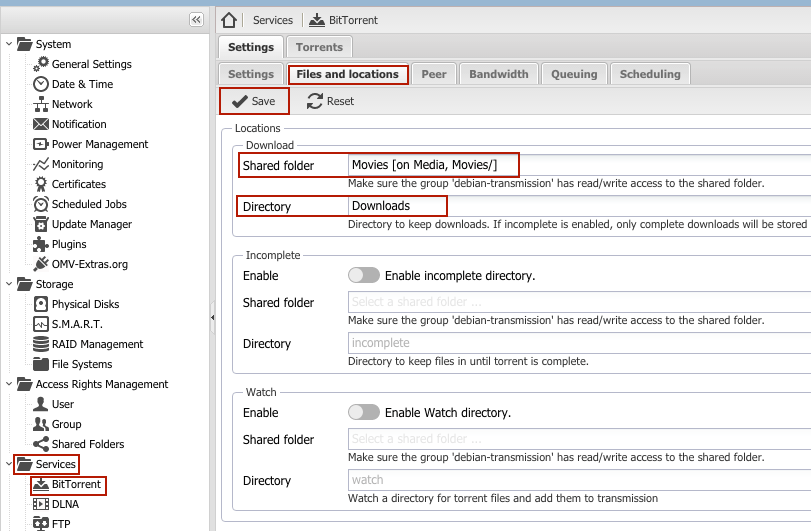Image resolution: width=811 pixels, height=531 pixels.
Task: Click Incomplete Directory input field
Action: 579,343
